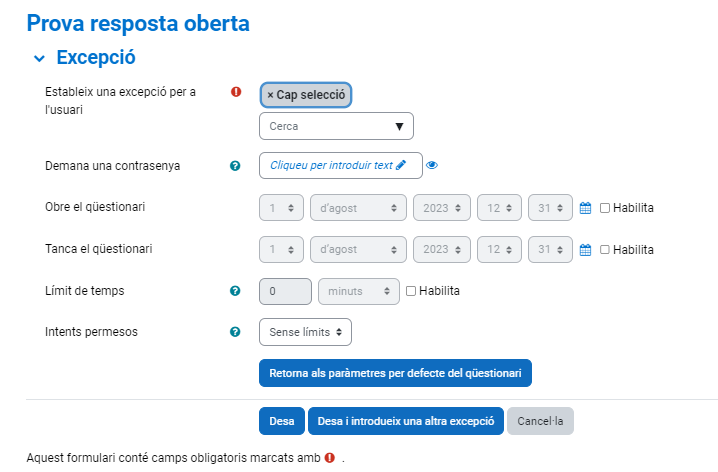
Task: Click help icon beside Demana una contrasenya
Action: pyautogui.click(x=235, y=166)
